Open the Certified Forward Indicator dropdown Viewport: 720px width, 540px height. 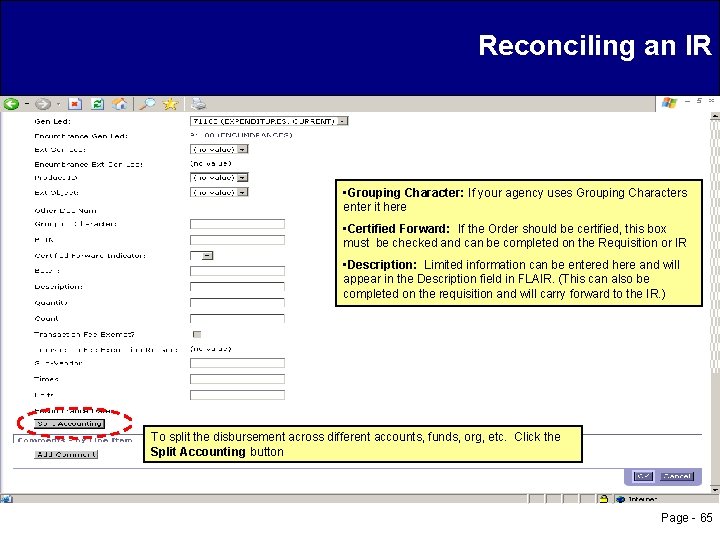coord(202,256)
